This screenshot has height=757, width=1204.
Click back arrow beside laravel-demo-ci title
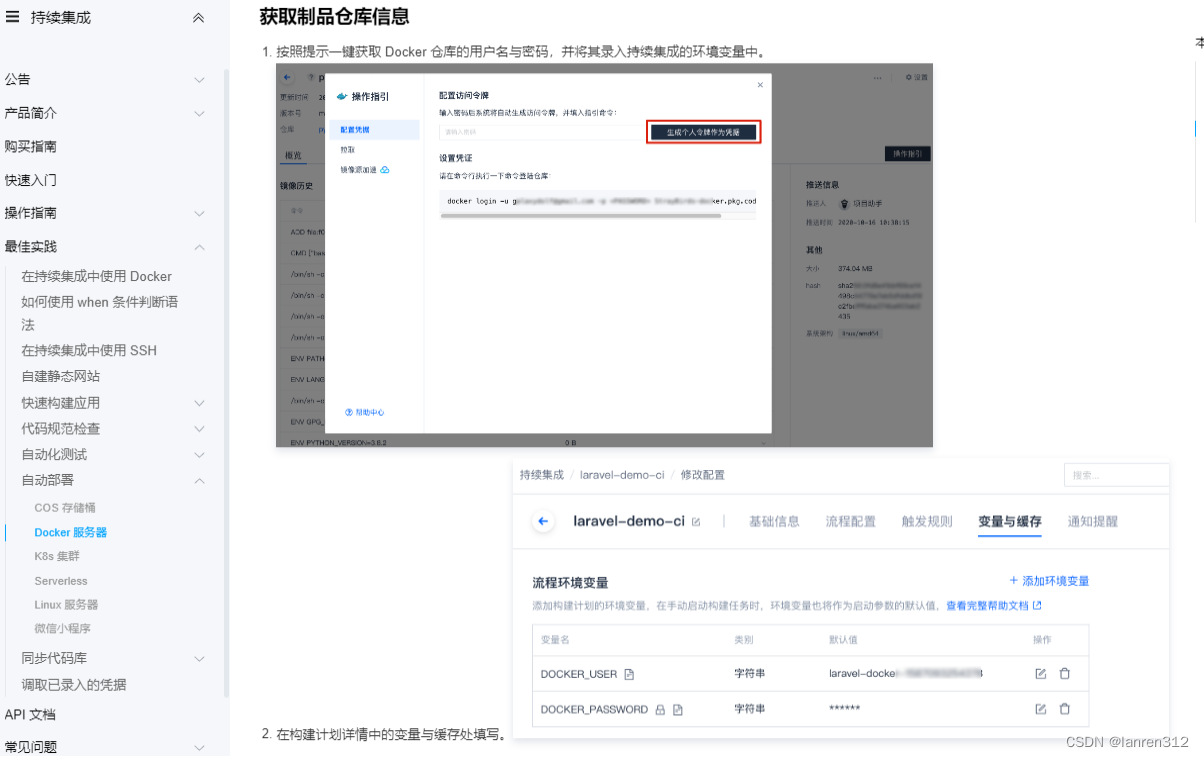pos(543,521)
